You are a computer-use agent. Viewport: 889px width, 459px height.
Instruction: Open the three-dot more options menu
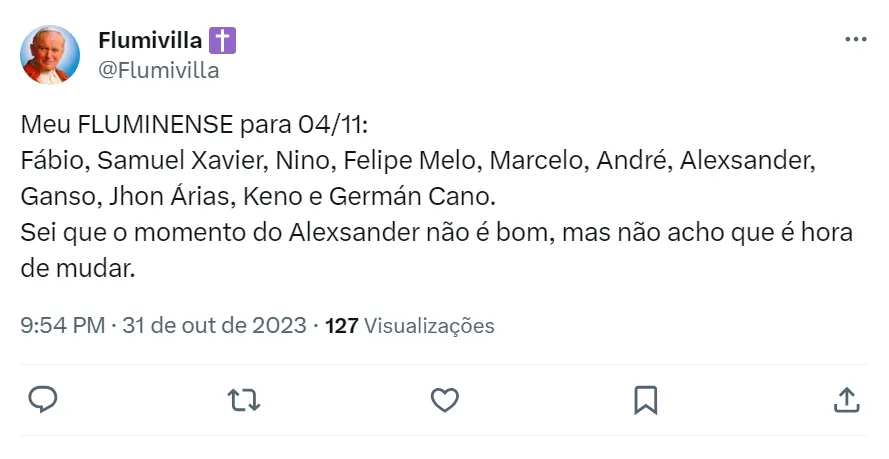(855, 40)
